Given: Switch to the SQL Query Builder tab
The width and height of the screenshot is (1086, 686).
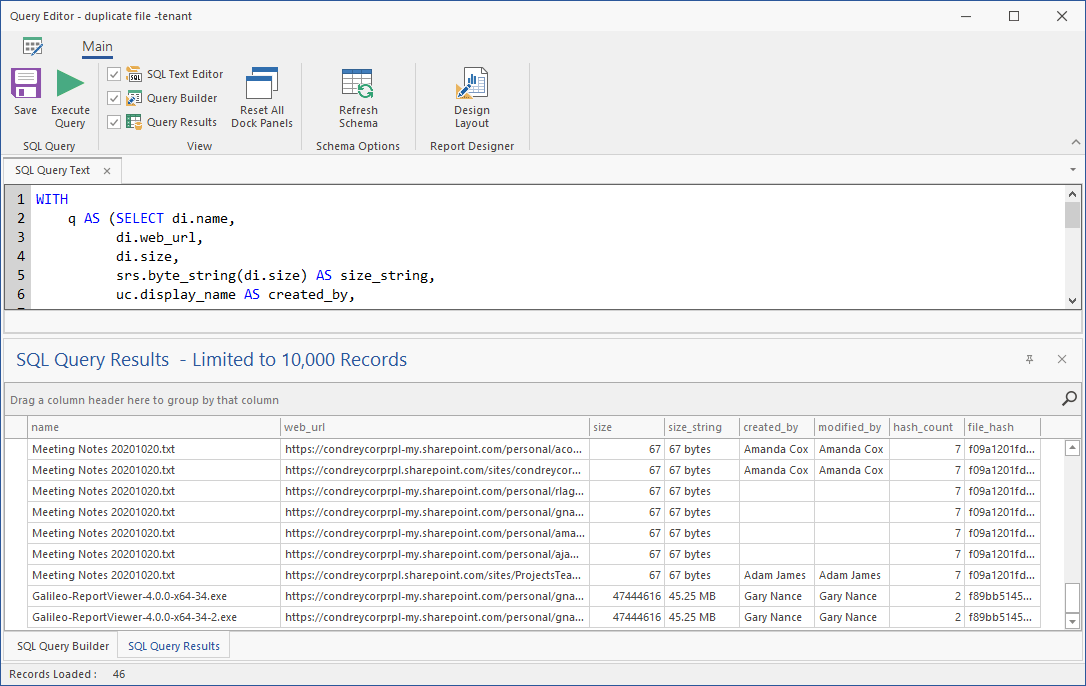Looking at the screenshot, I should click(63, 646).
